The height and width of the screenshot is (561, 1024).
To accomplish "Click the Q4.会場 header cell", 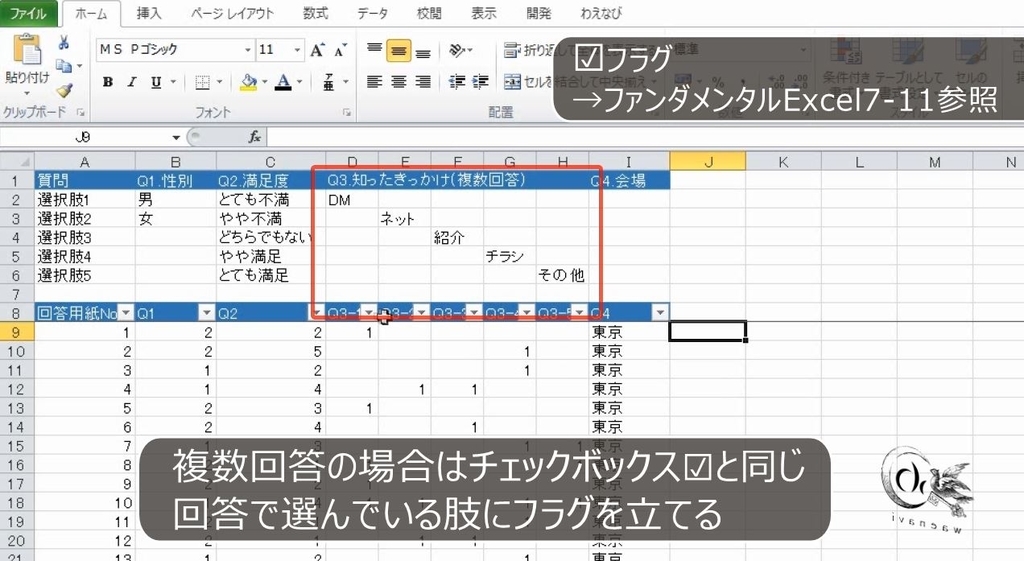I will click(629, 180).
